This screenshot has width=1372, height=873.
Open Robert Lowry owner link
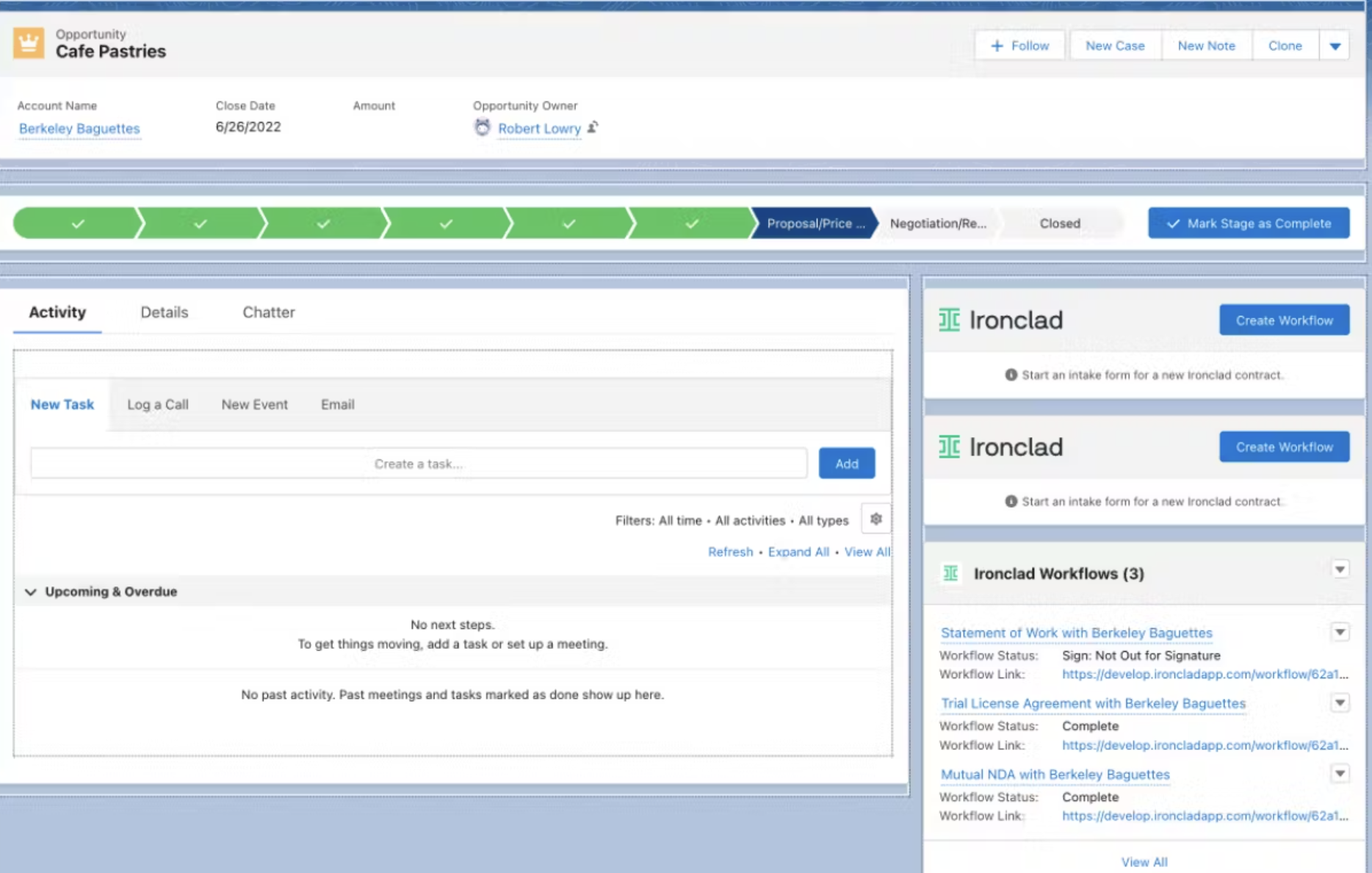(539, 129)
